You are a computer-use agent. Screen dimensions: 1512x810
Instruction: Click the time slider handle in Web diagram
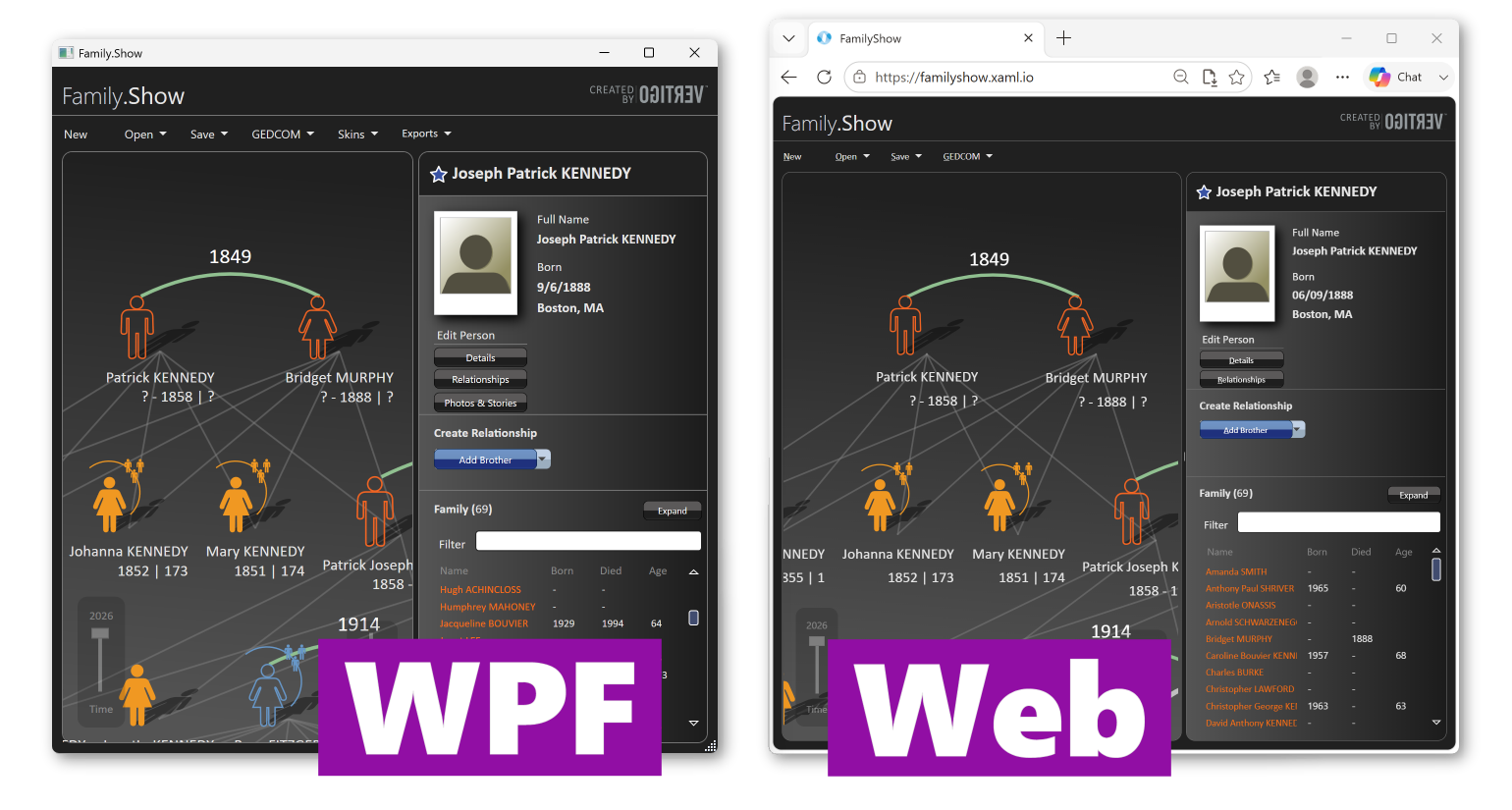click(815, 641)
